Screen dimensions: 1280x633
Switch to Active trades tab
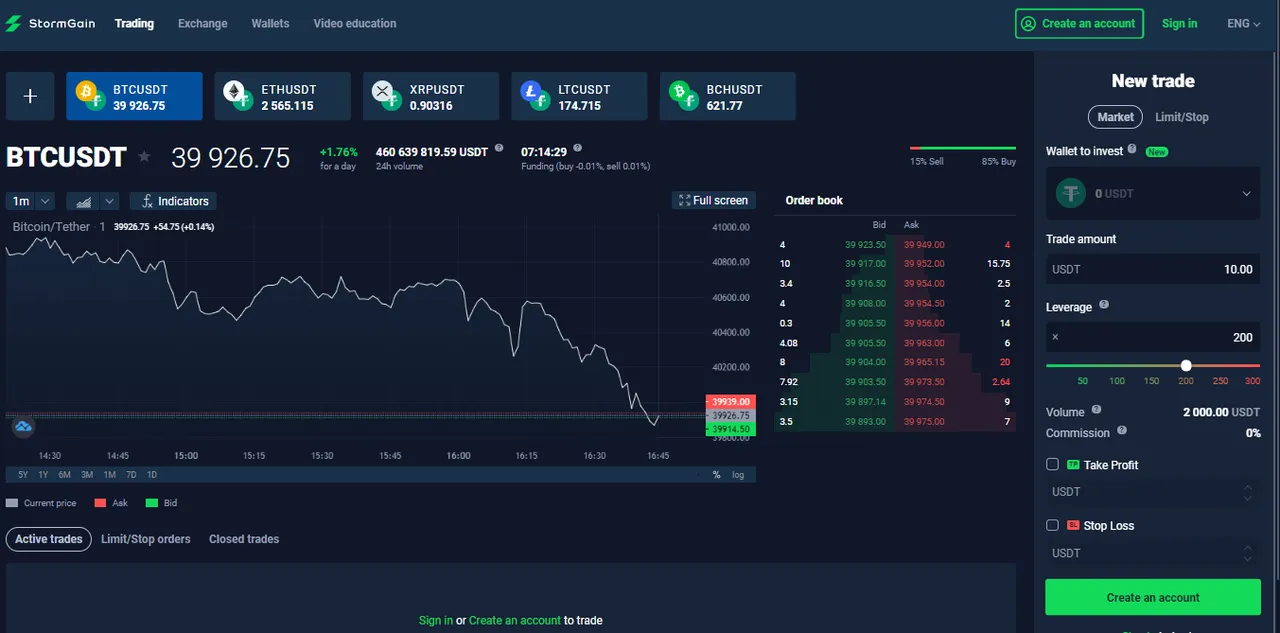[x=48, y=539]
